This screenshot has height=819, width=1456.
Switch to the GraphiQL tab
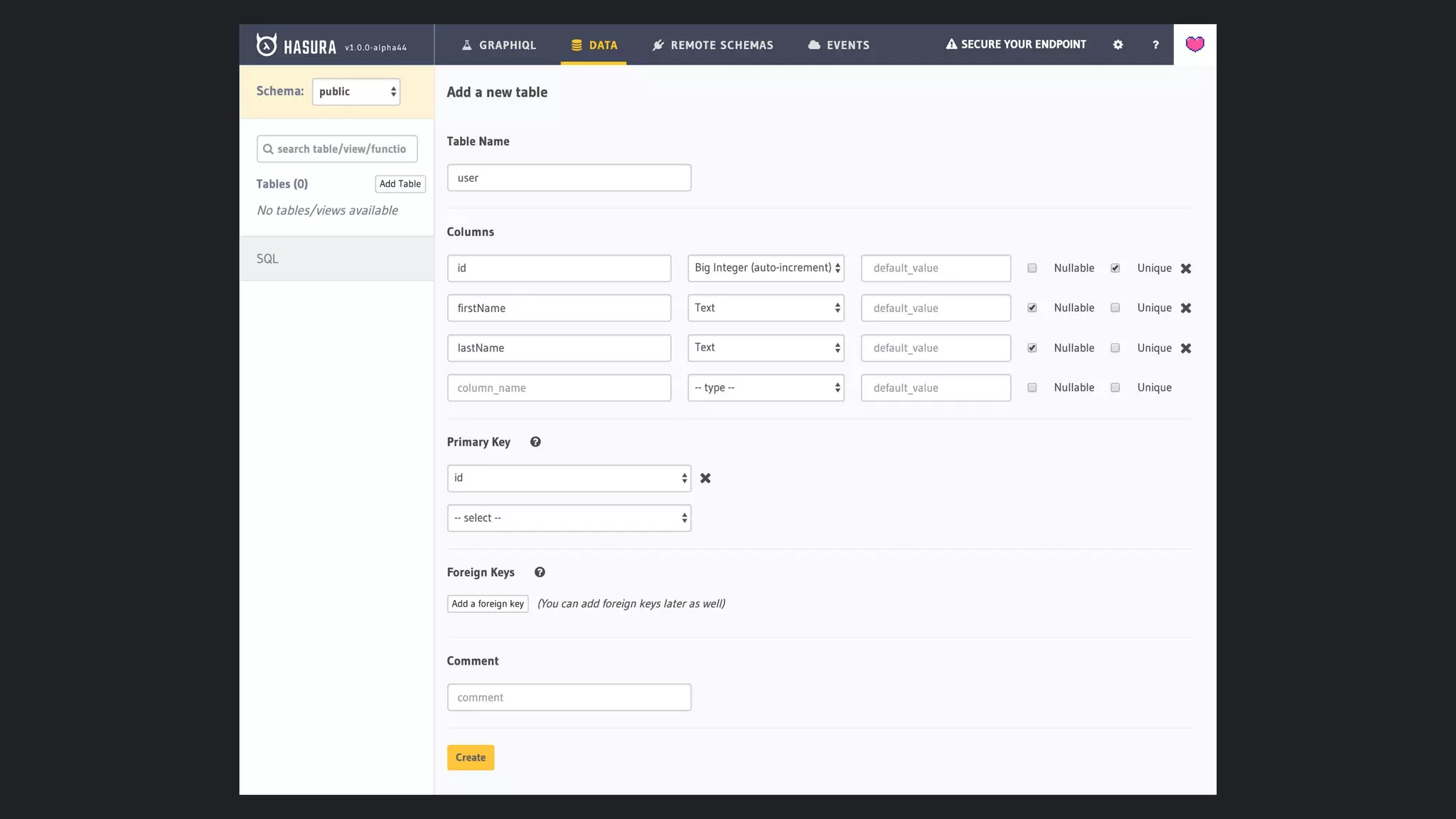pos(498,45)
